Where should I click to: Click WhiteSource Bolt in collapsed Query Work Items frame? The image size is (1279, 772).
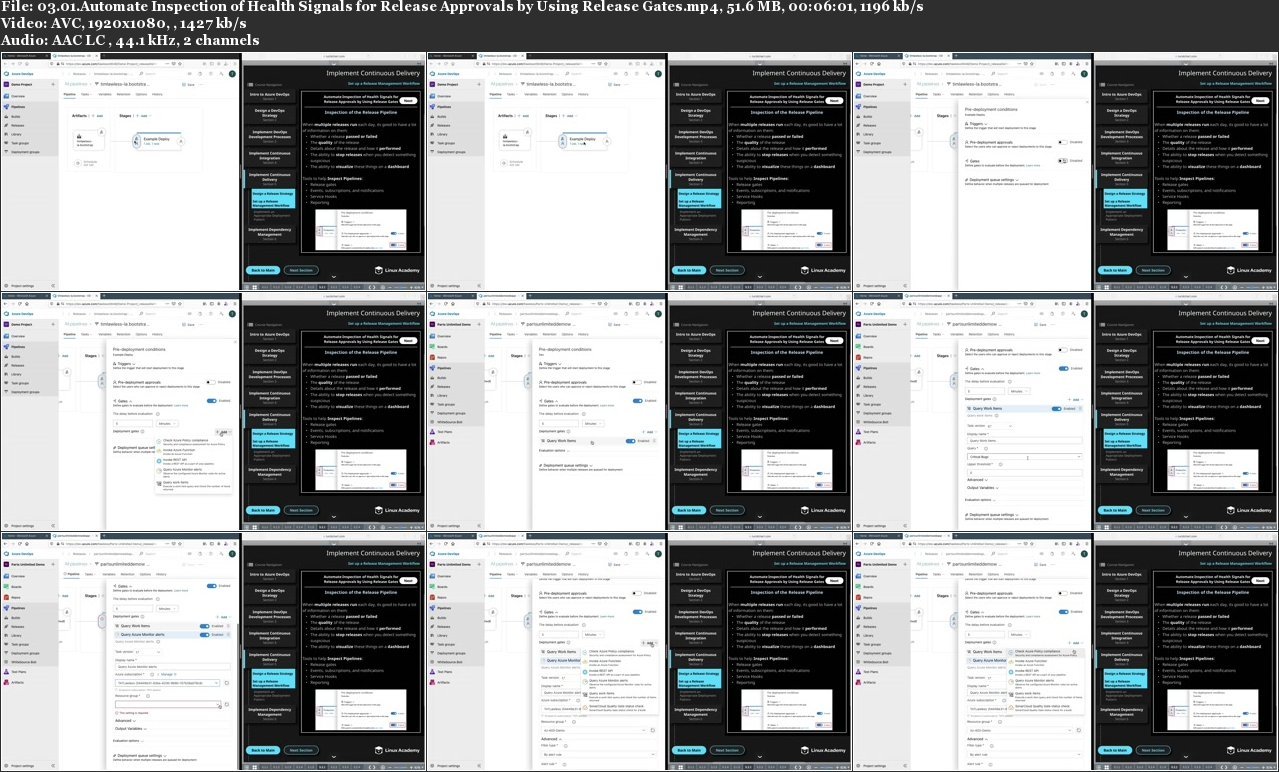pyautogui.click(x=450, y=422)
